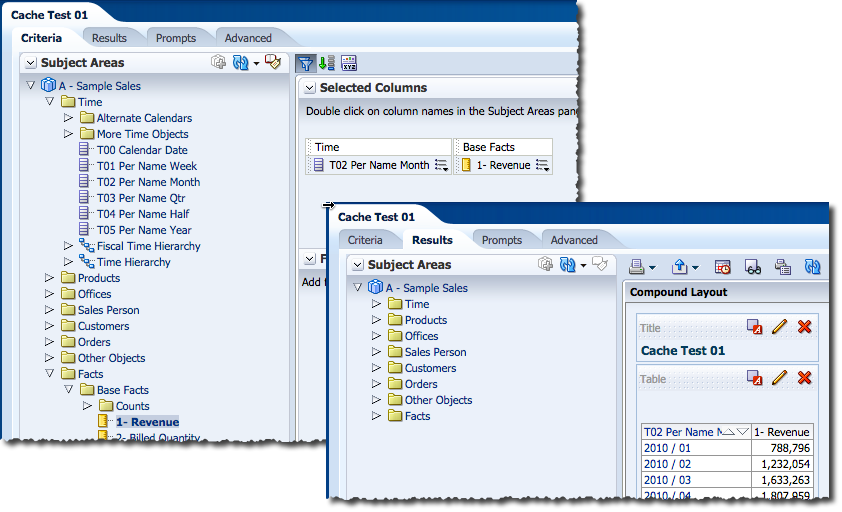Open options menu for 1- Revenue column
This screenshot has width=842, height=512.
tap(542, 166)
